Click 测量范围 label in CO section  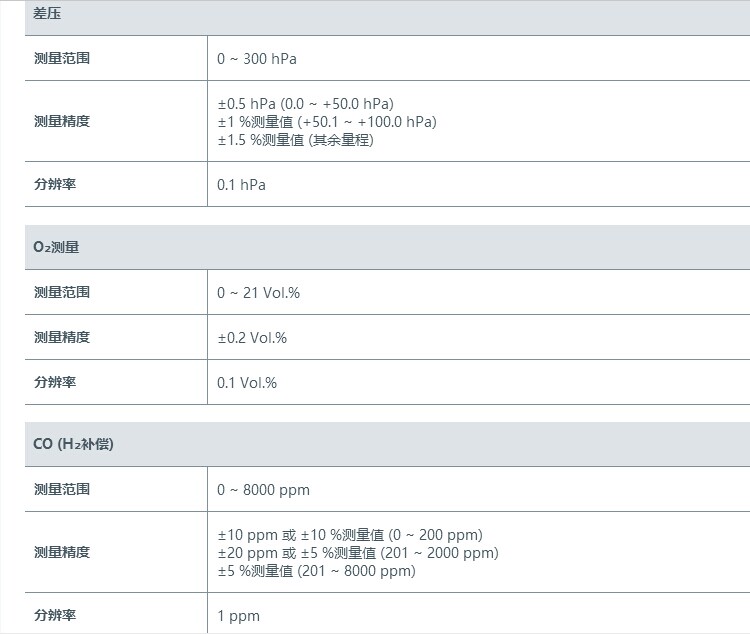[x=62, y=490]
